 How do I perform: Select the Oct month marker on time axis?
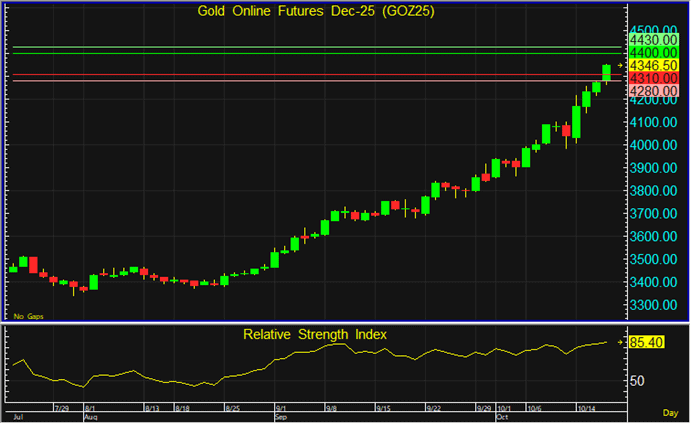point(503,416)
